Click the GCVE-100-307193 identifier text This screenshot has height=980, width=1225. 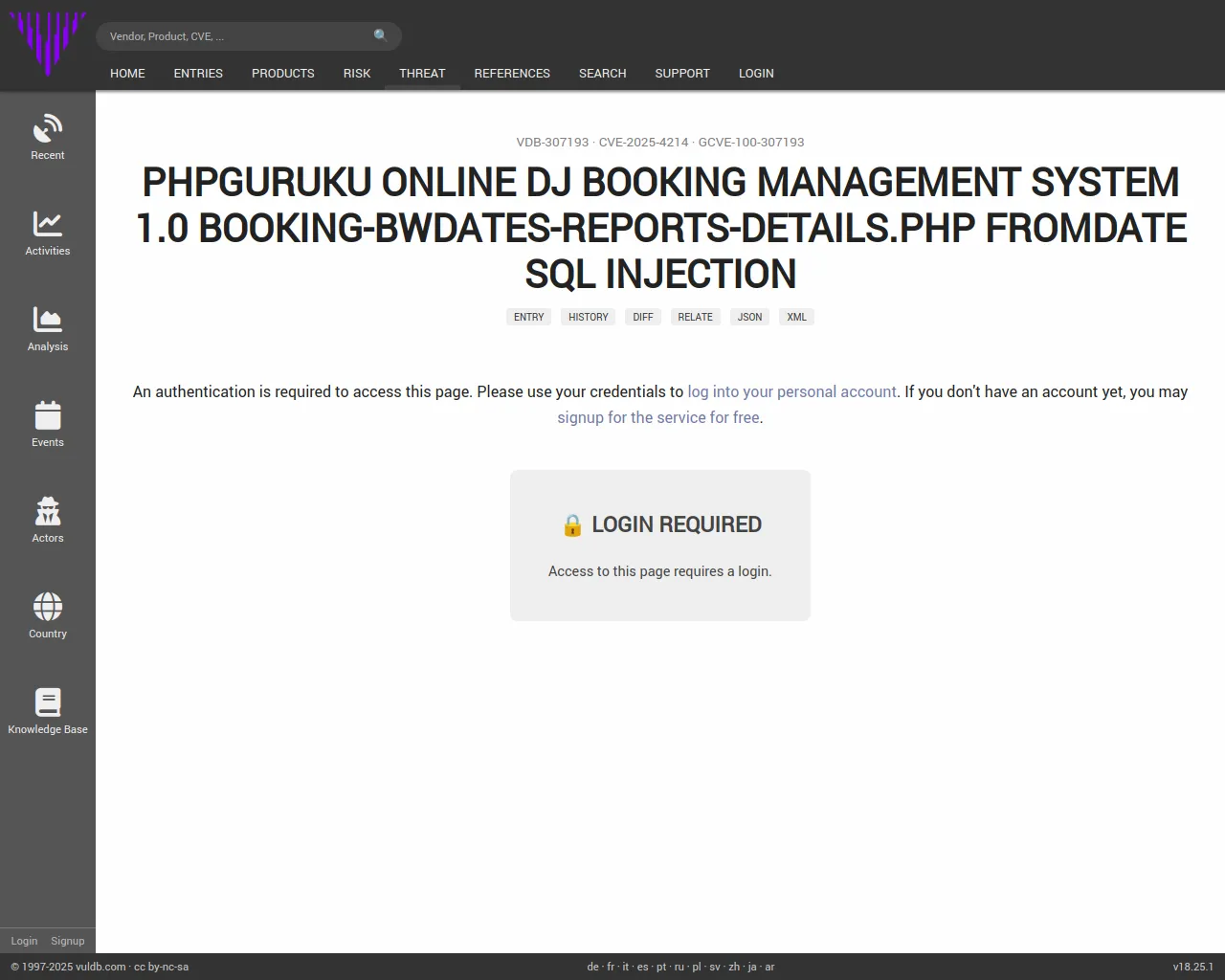pos(751,142)
